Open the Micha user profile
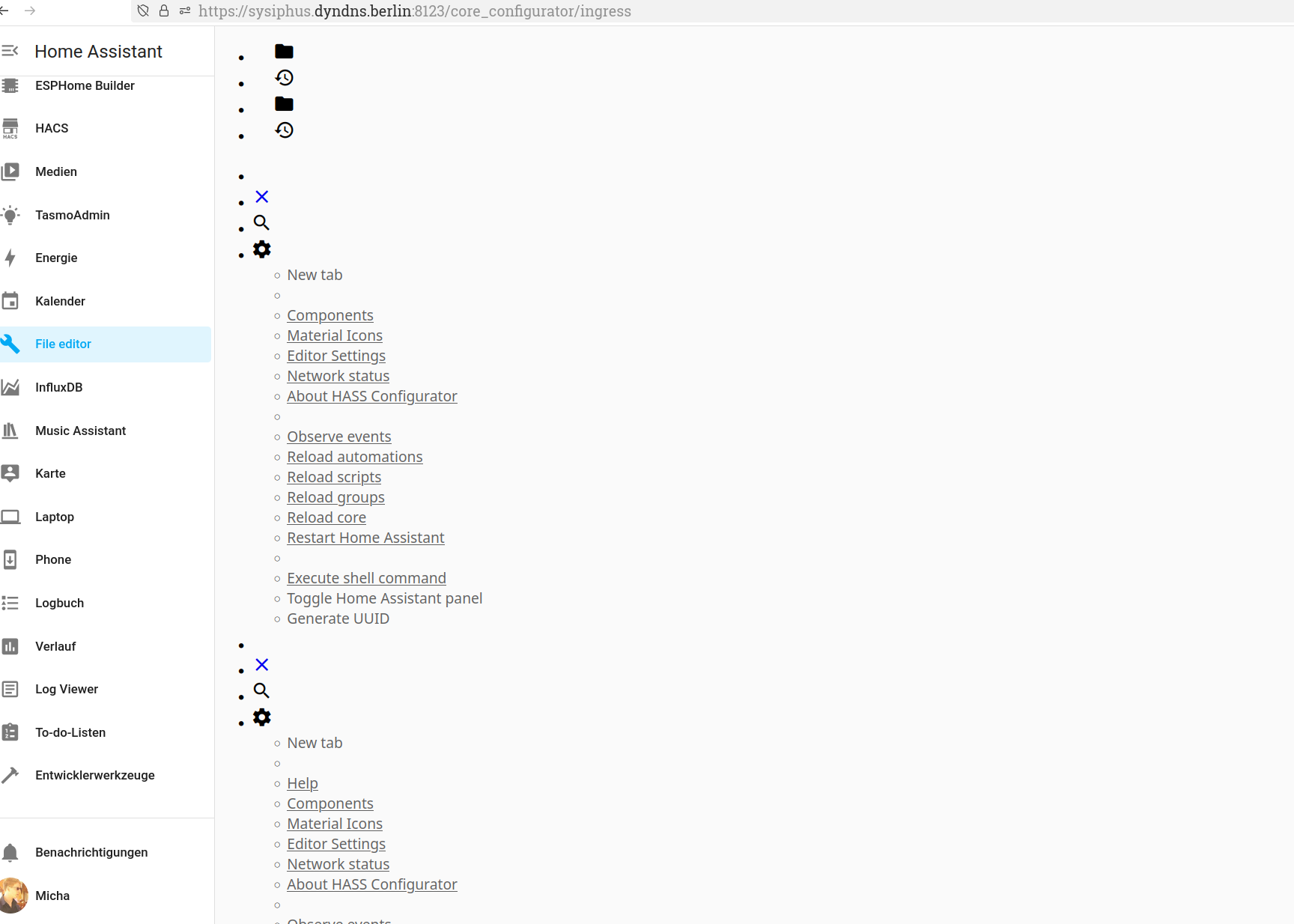Viewport: 1294px width, 924px height. (x=106, y=896)
